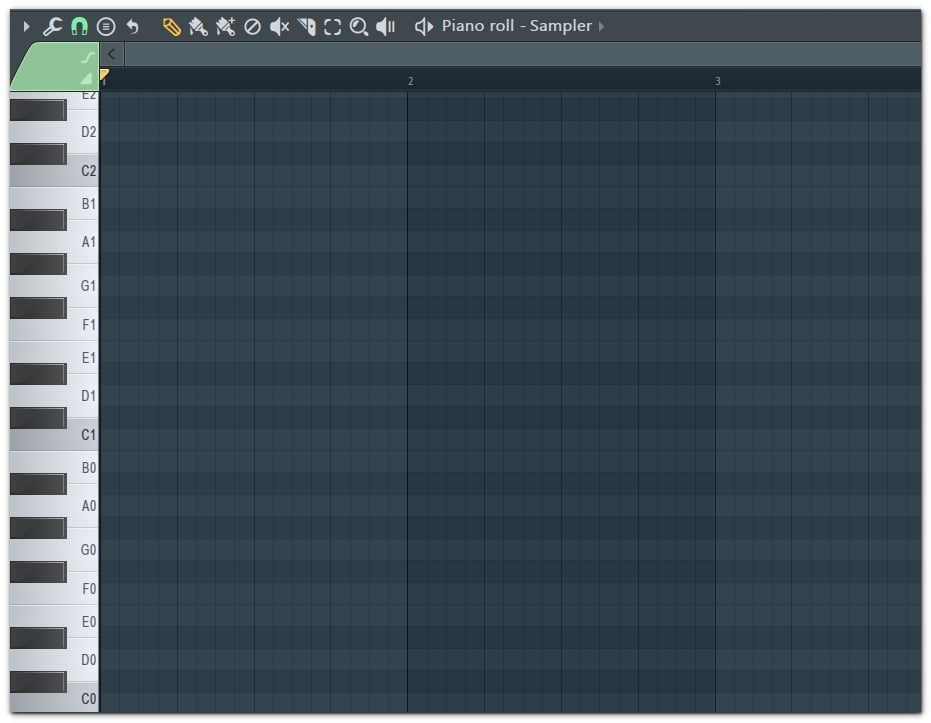Viewport: 931px width, 723px height.
Task: Click the Undo arrow
Action: point(131,26)
